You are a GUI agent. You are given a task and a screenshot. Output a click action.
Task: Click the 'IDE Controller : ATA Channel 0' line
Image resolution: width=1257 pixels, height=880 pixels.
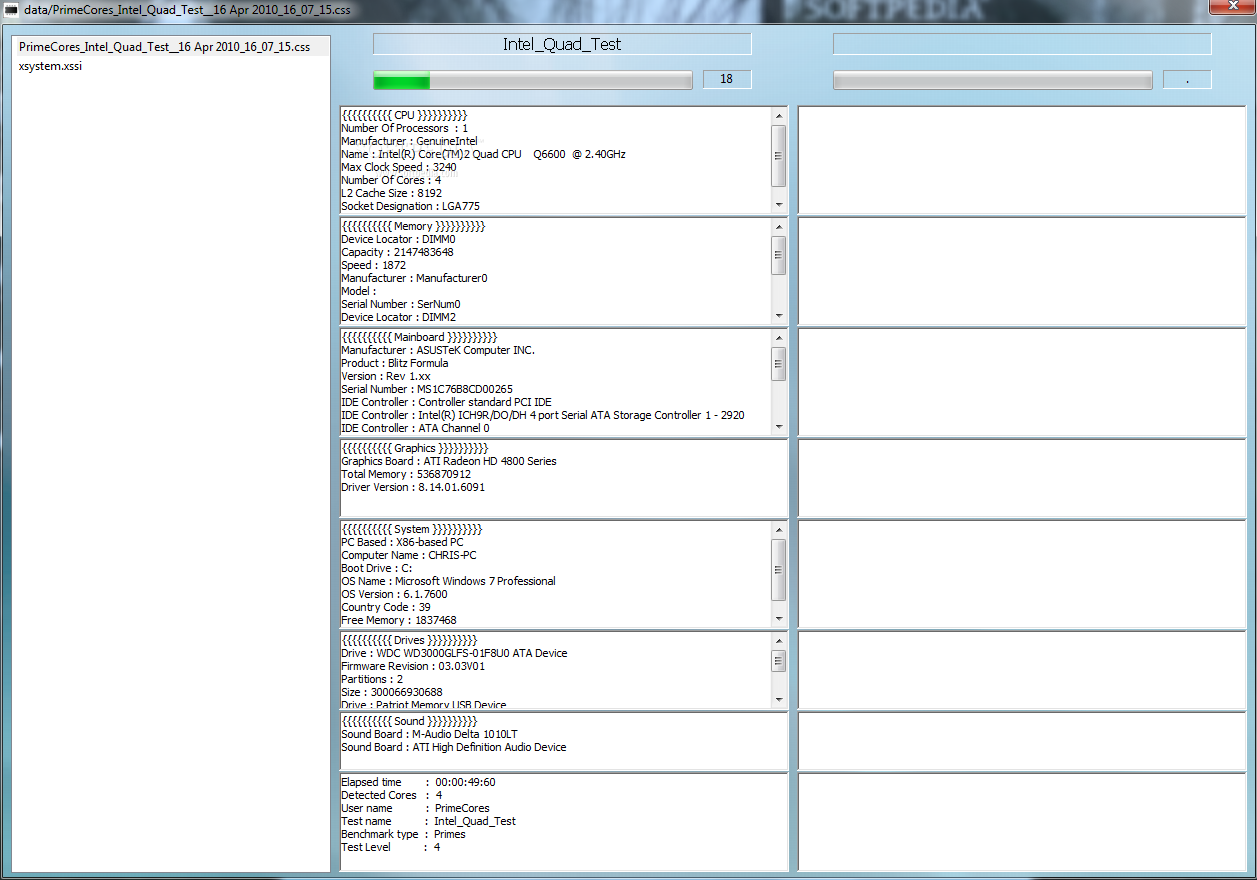(x=415, y=428)
